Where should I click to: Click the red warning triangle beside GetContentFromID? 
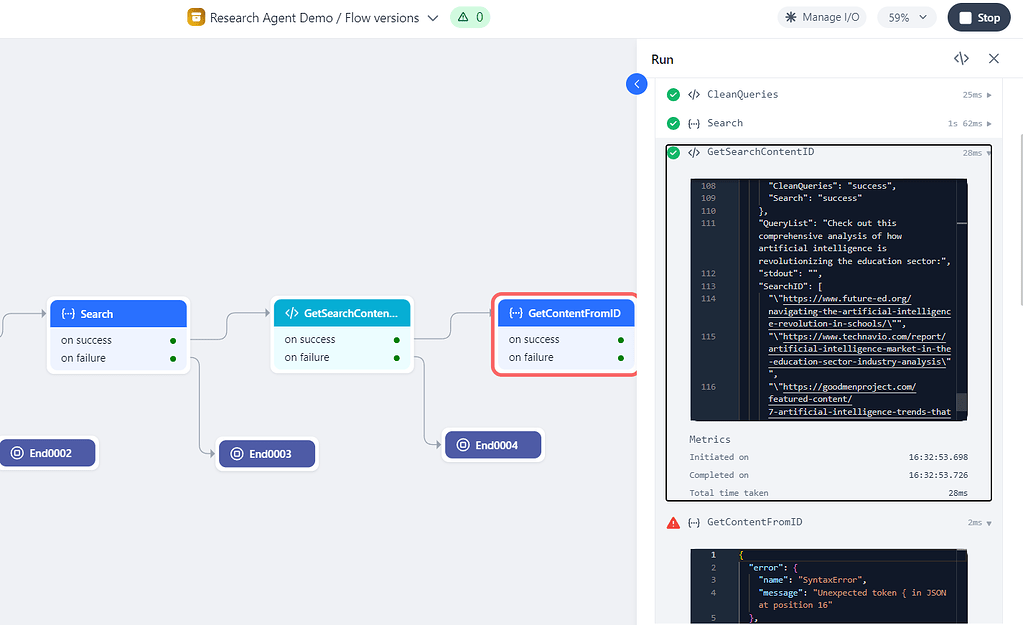click(675, 521)
